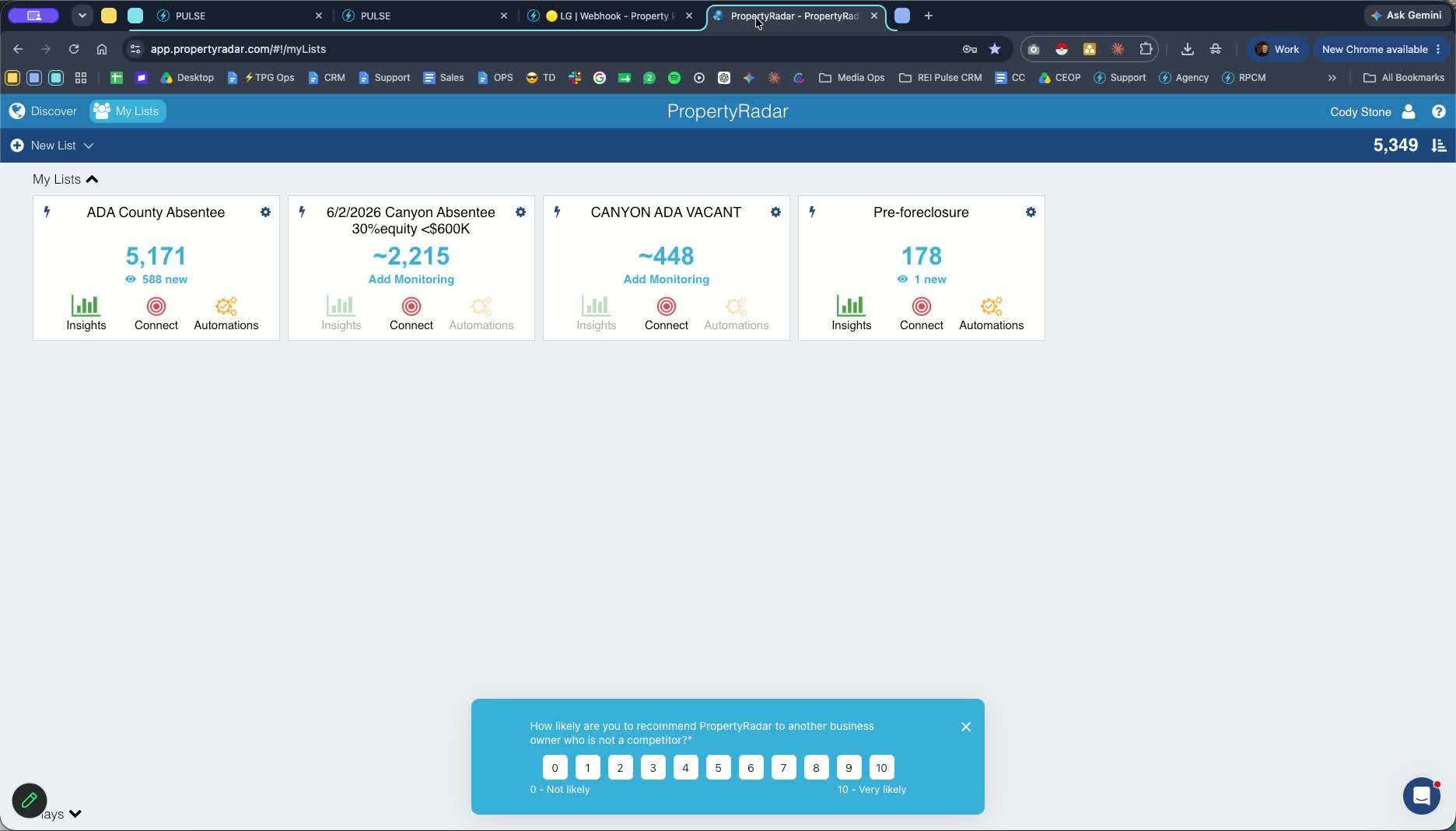The height and width of the screenshot is (831, 1456).
Task: Close the recommendation survey popup
Action: (x=966, y=727)
